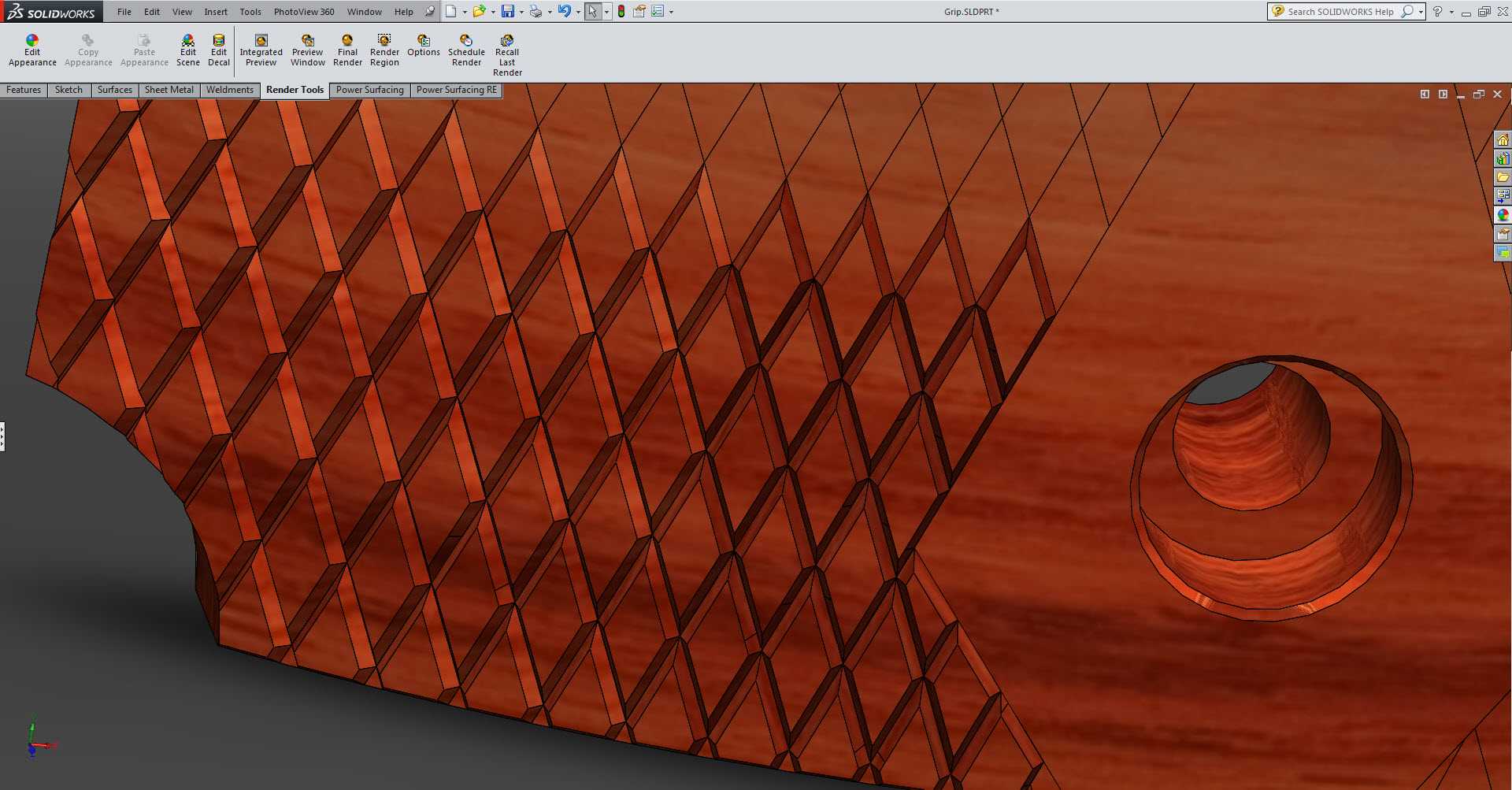Open the File Explorer task pane tab
Screen dimensions: 1512x790
coord(1503,177)
